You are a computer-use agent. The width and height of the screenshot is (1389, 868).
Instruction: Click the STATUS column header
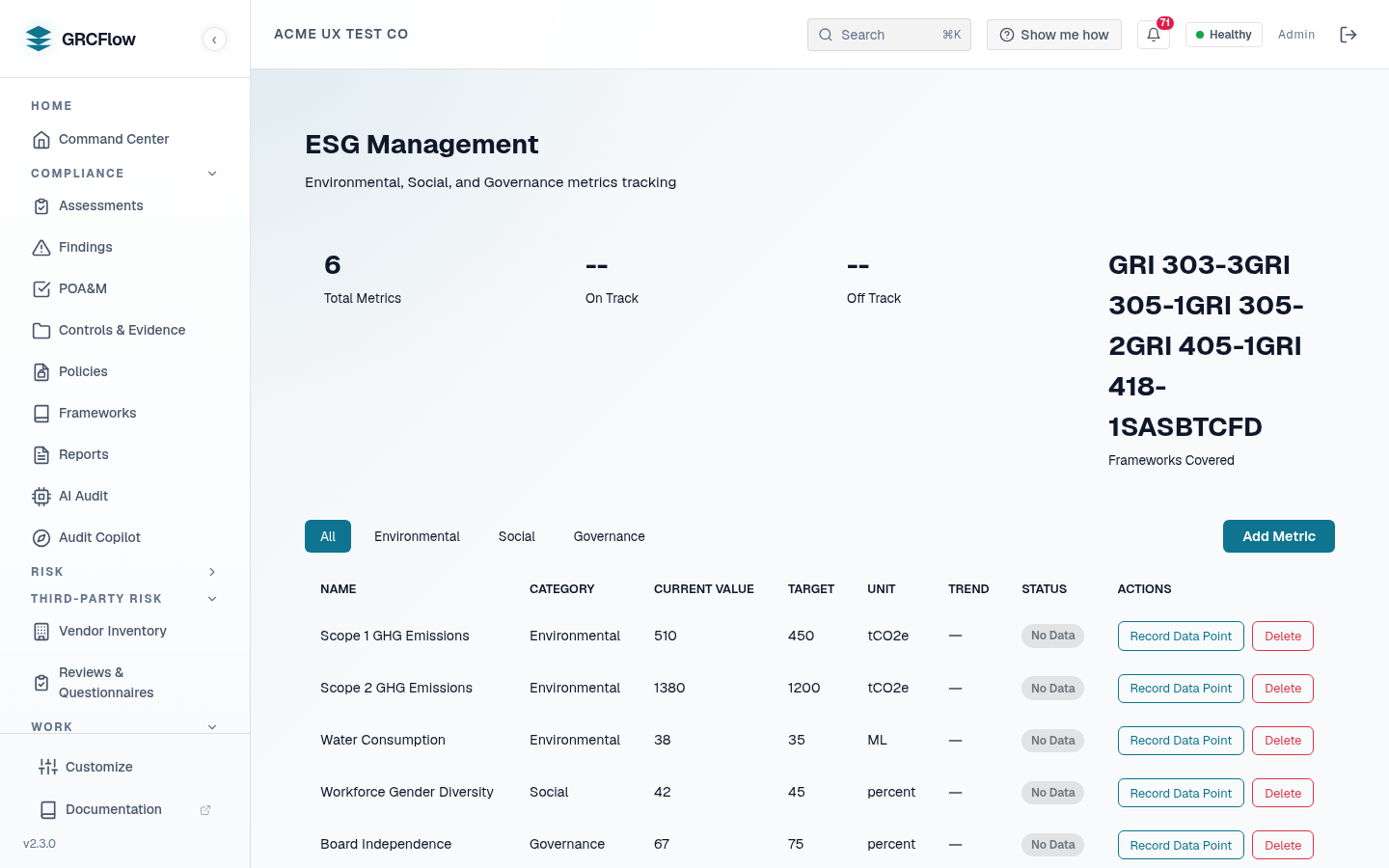click(x=1044, y=589)
